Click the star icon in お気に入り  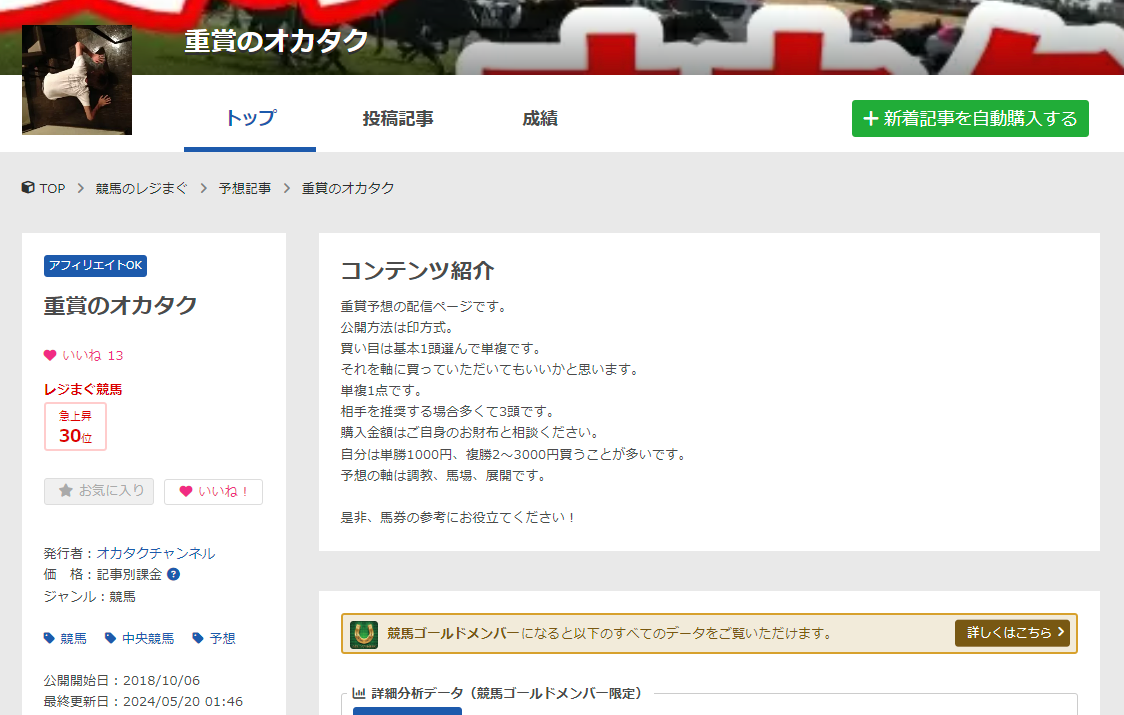pos(66,491)
